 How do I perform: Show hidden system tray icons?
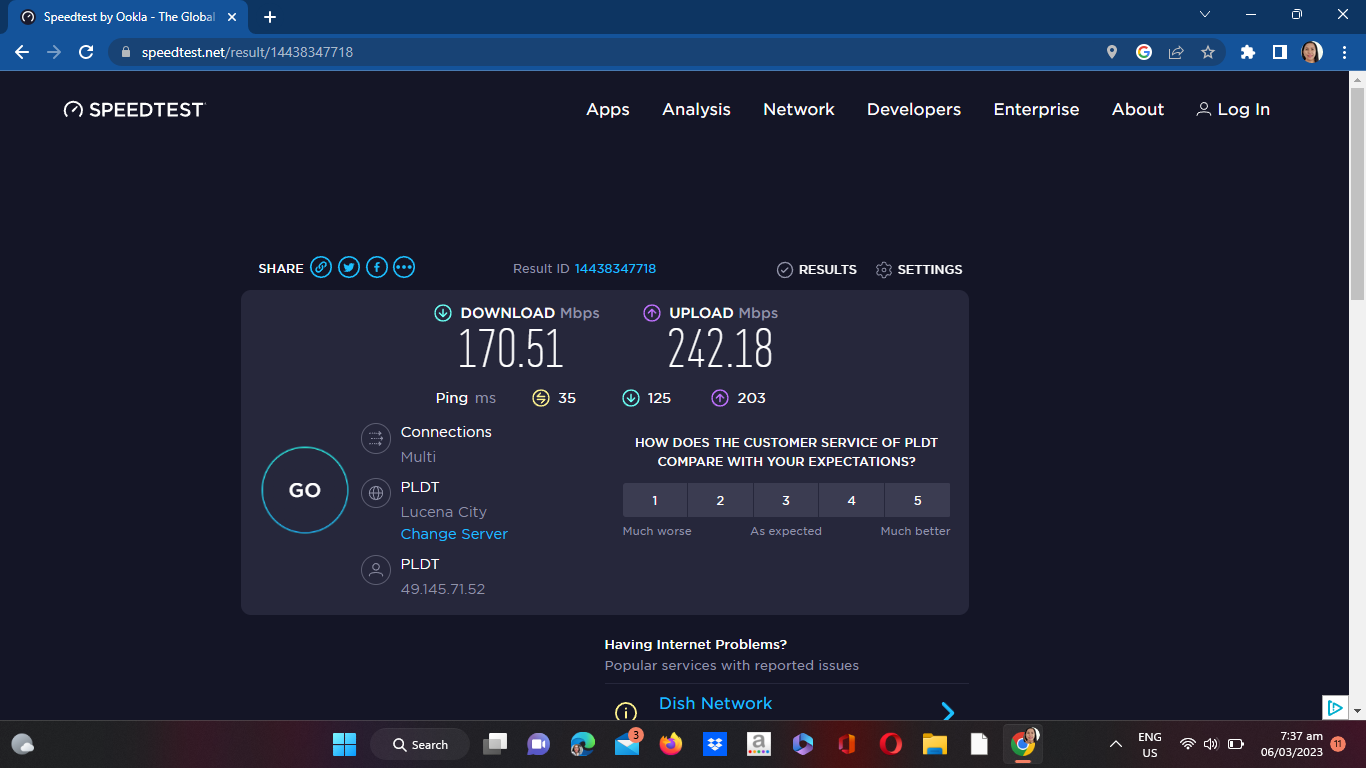coord(1116,744)
